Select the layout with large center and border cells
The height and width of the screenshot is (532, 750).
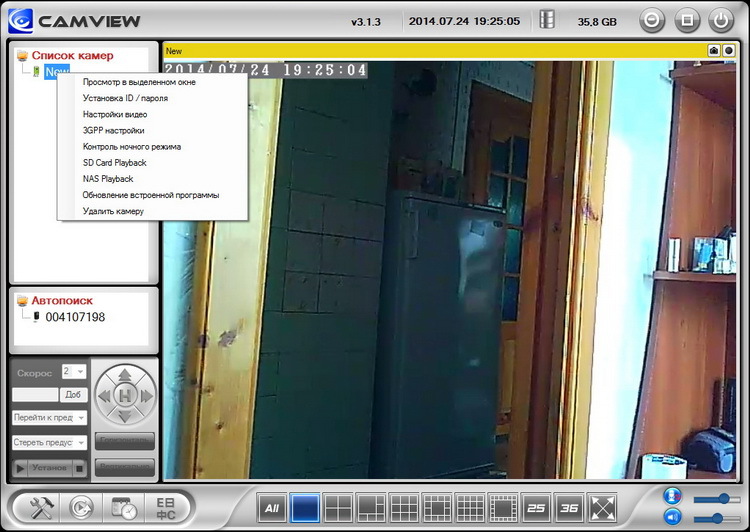503,508
